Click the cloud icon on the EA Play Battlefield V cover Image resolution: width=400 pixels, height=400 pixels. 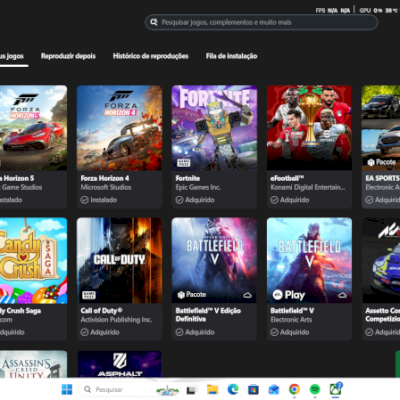(342, 295)
